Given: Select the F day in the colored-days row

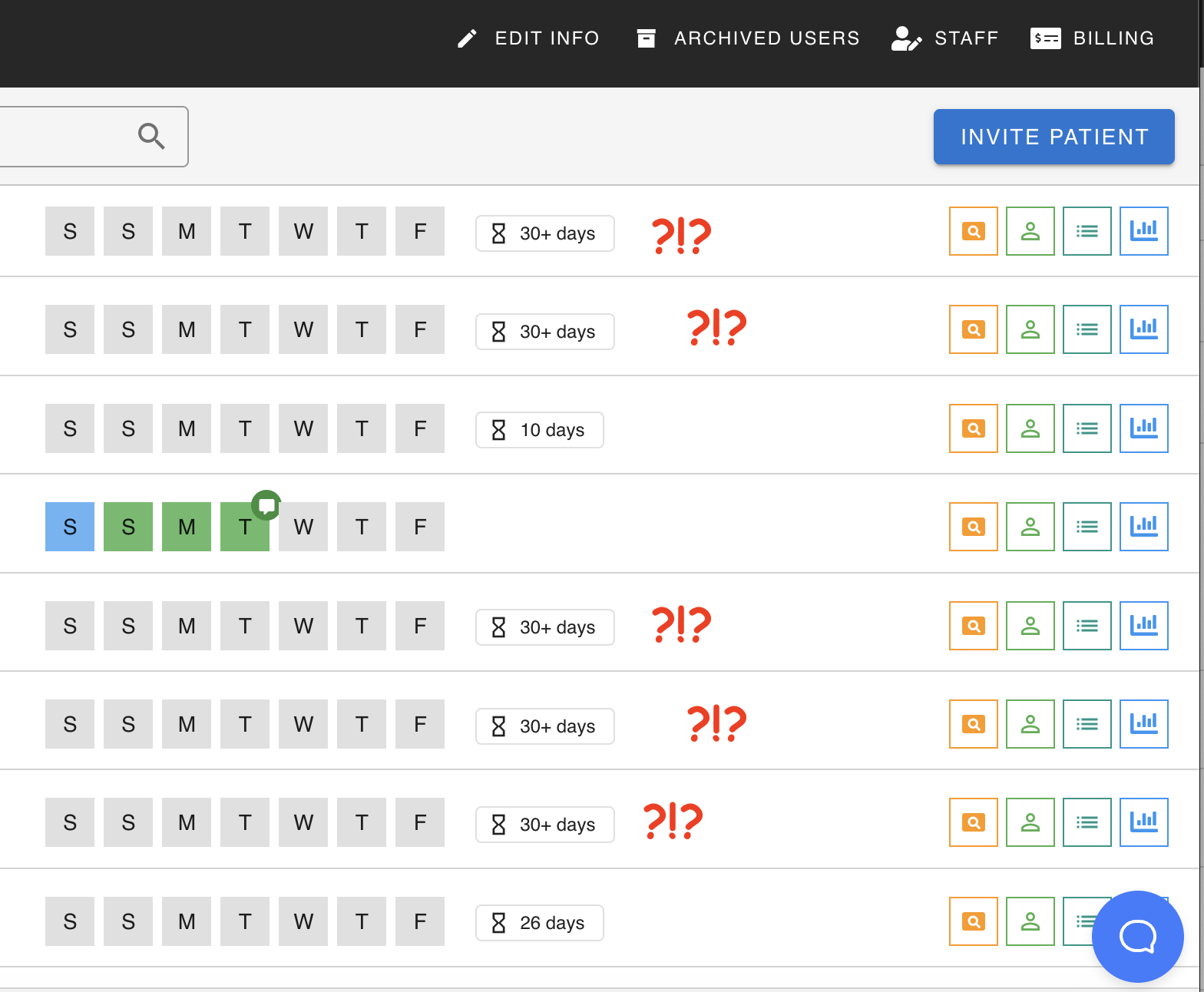Looking at the screenshot, I should pos(420,527).
